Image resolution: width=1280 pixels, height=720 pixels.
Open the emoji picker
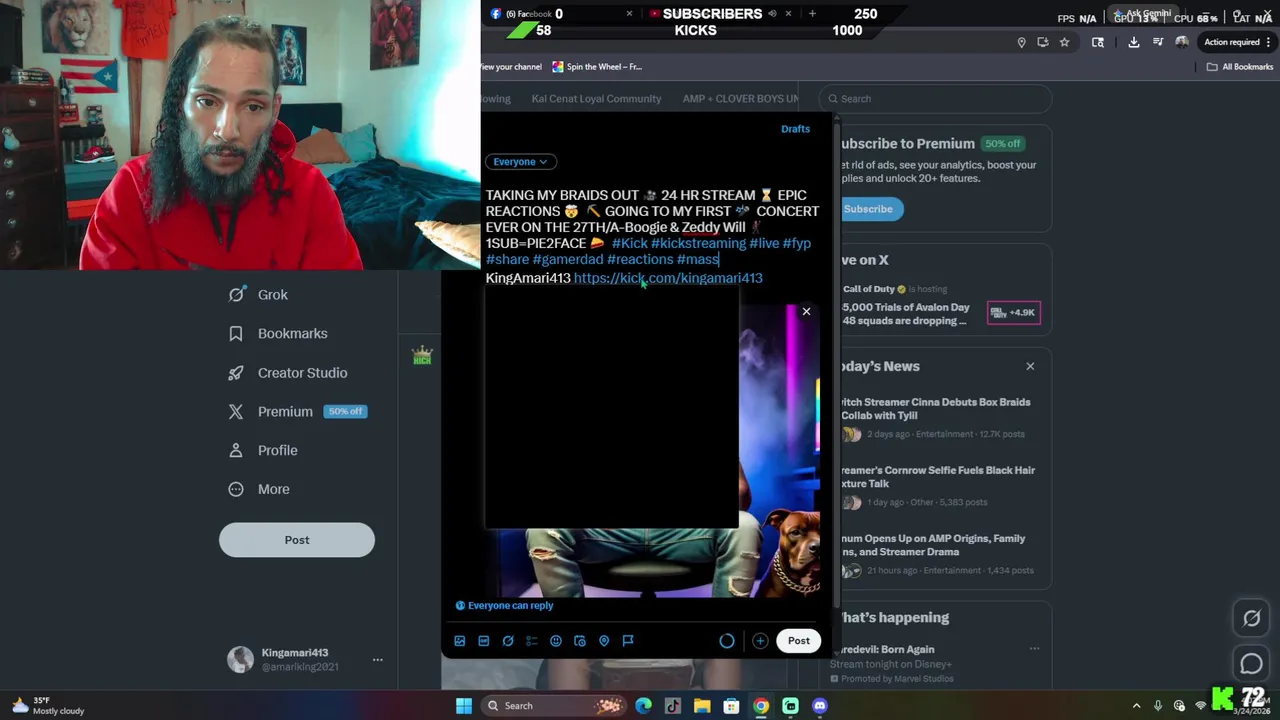click(556, 641)
